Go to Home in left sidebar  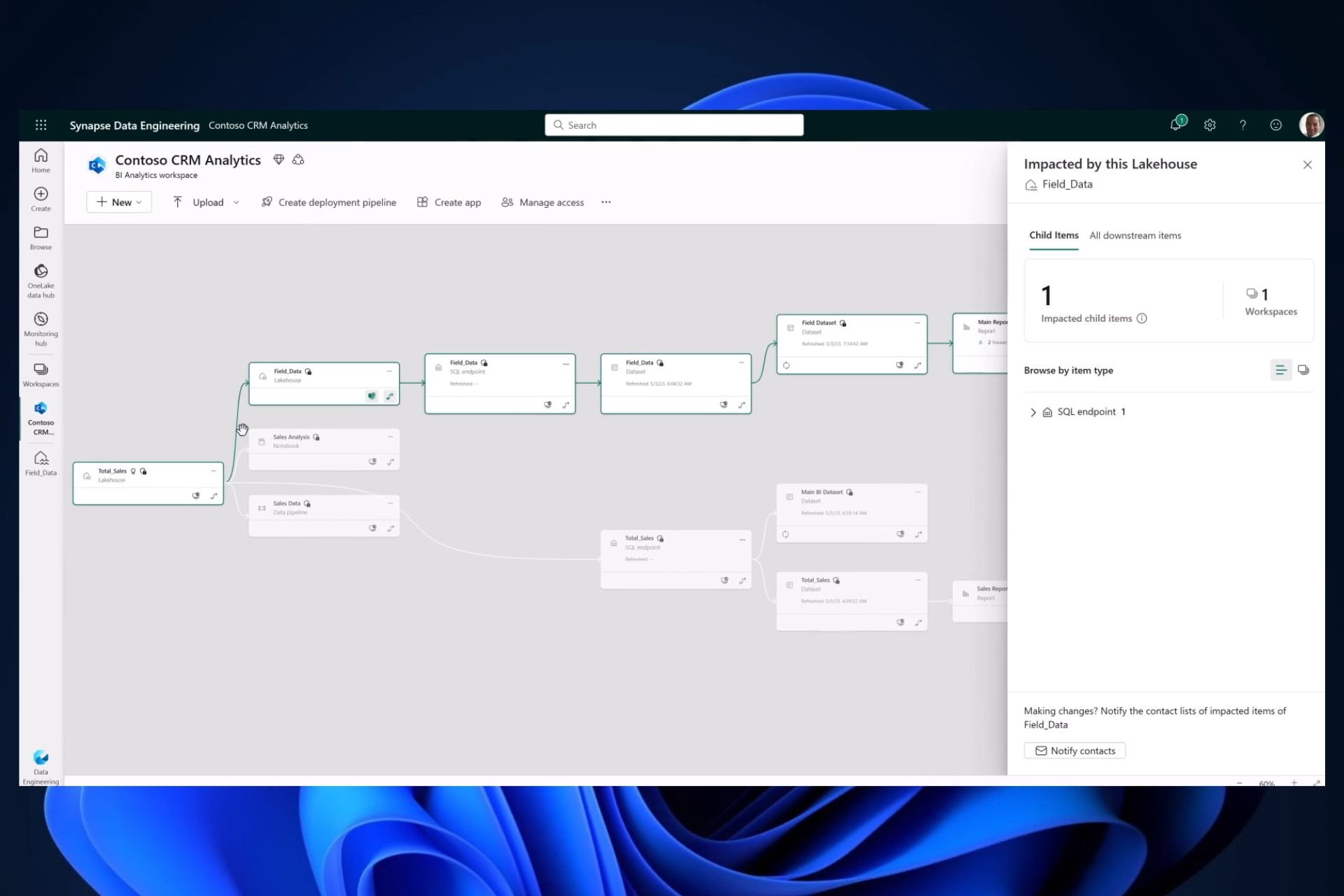[41, 160]
